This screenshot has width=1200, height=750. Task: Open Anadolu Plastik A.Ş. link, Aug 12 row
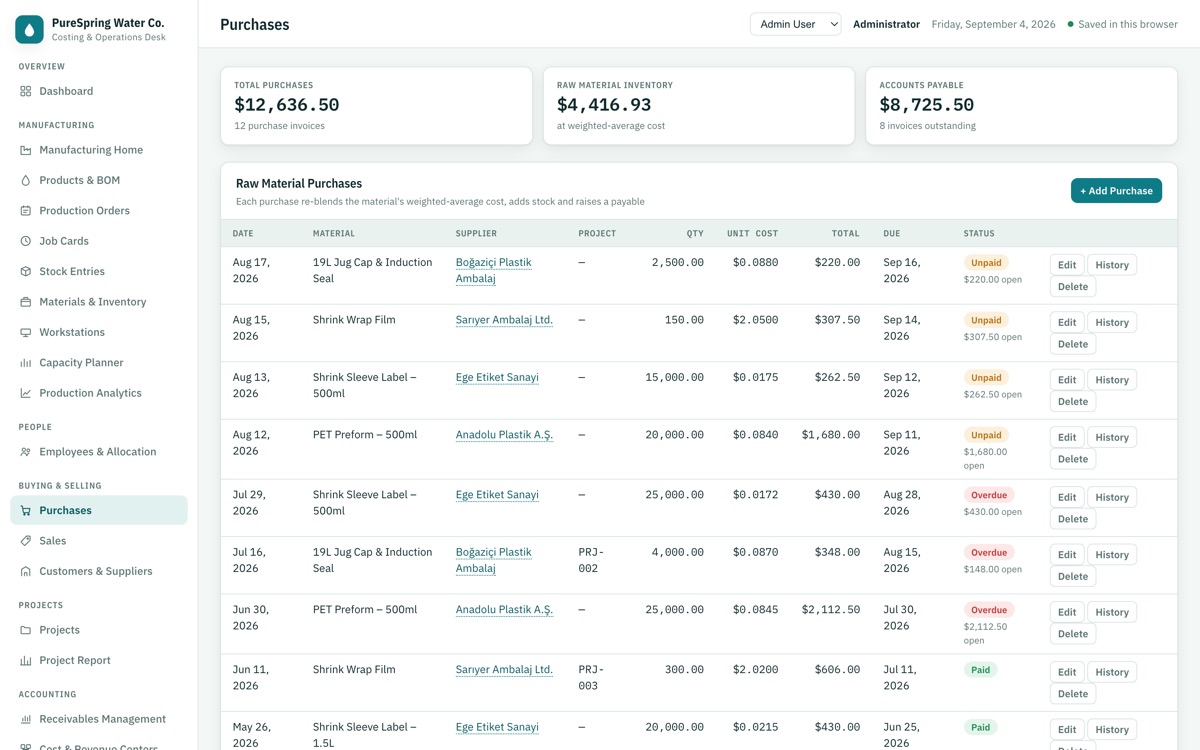(504, 435)
